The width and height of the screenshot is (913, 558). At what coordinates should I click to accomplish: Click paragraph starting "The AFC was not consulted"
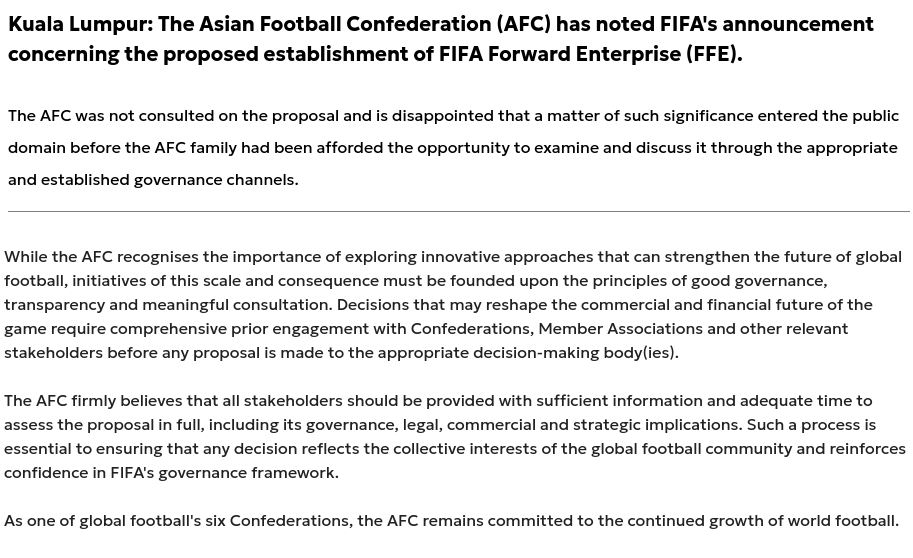point(454,147)
